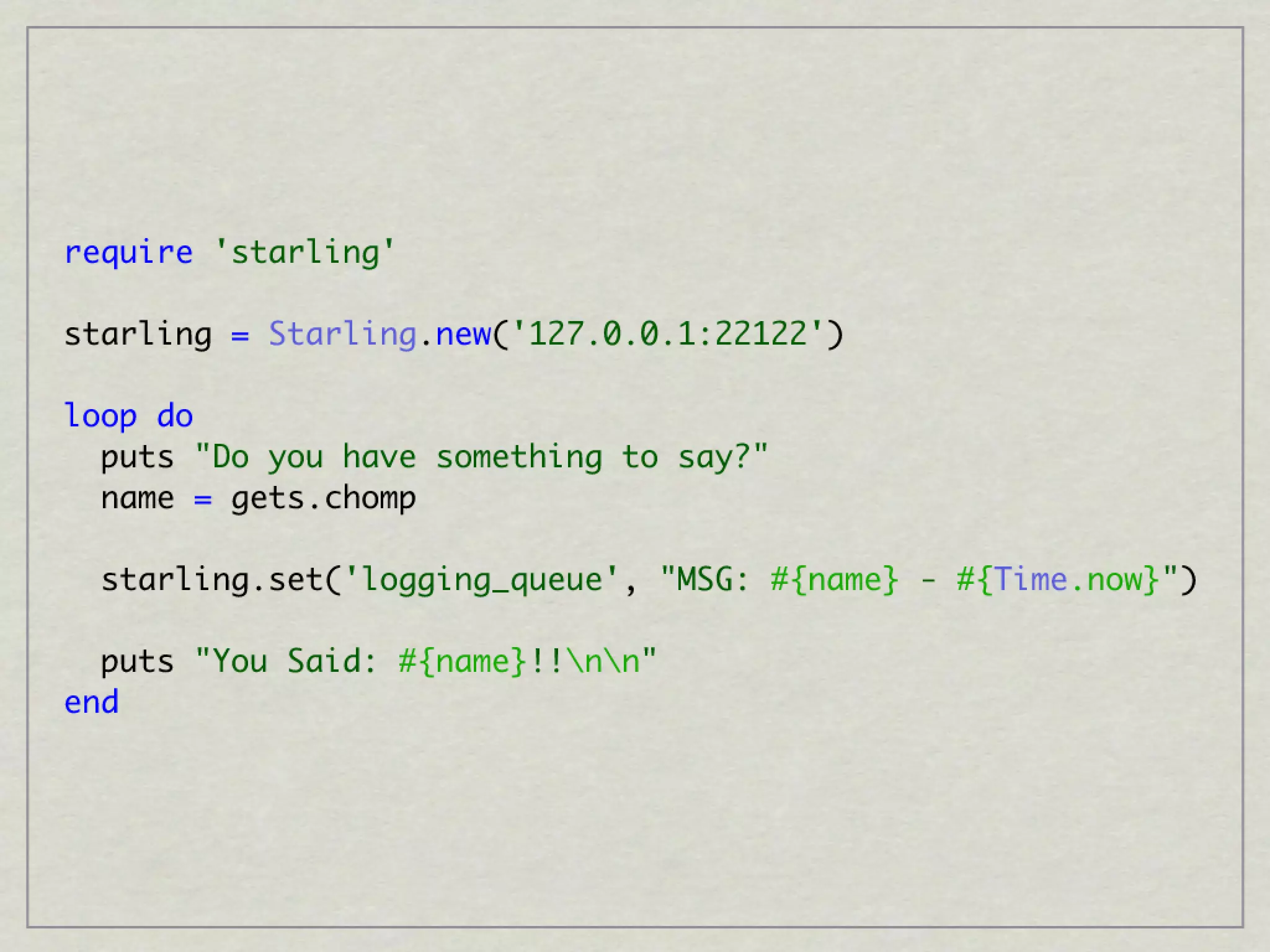The width and height of the screenshot is (1270, 952).
Task: Click the 'end' keyword
Action: click(x=91, y=702)
